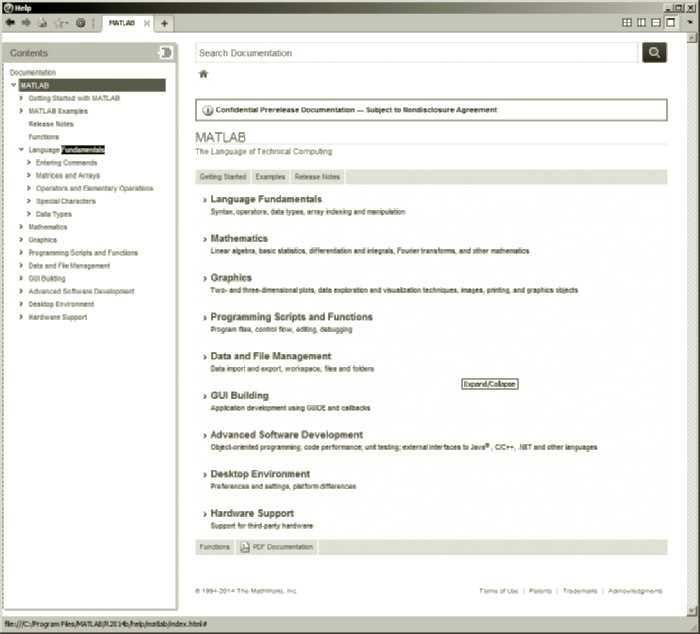
Task: Click the Documentation root label
Action: click(33, 72)
